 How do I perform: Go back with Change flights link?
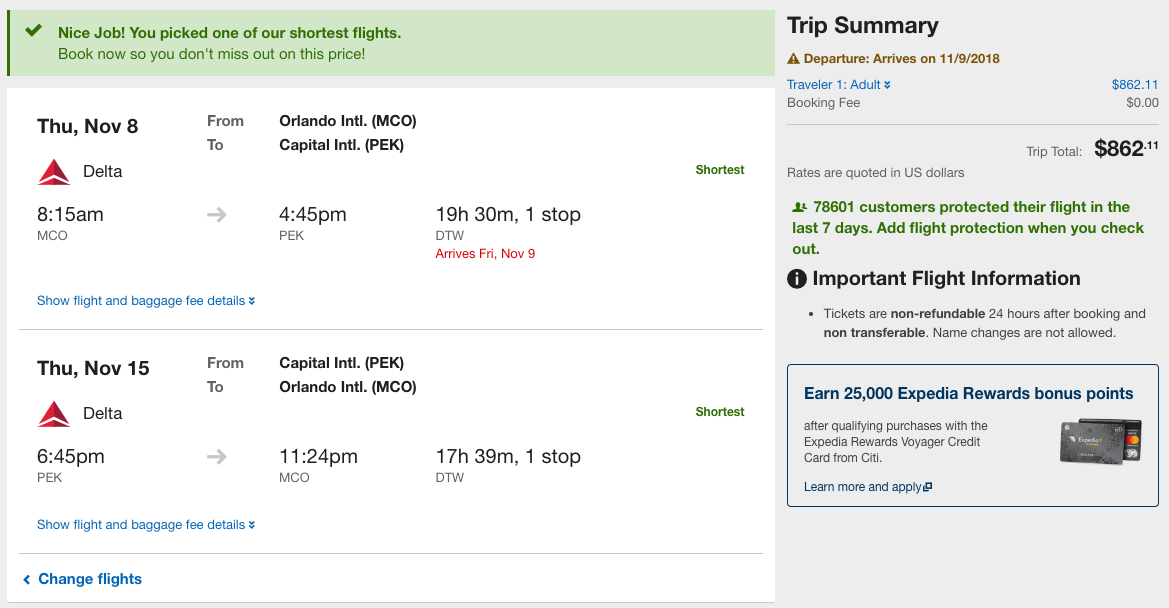point(82,579)
